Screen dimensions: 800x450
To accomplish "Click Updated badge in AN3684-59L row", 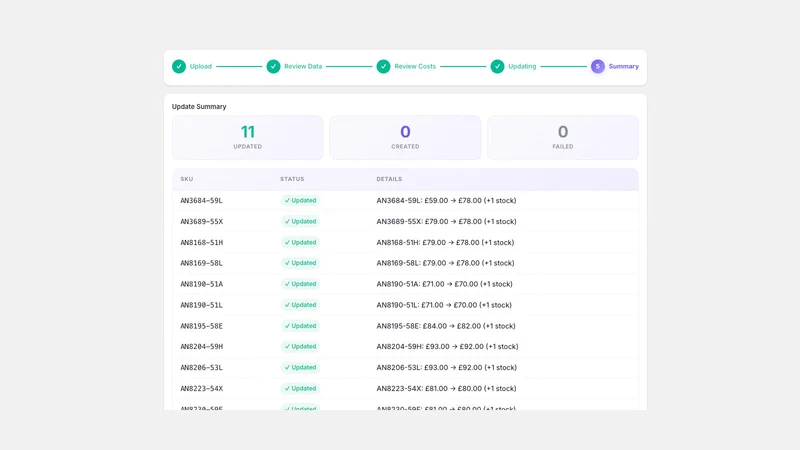I will pyautogui.click(x=300, y=201).
